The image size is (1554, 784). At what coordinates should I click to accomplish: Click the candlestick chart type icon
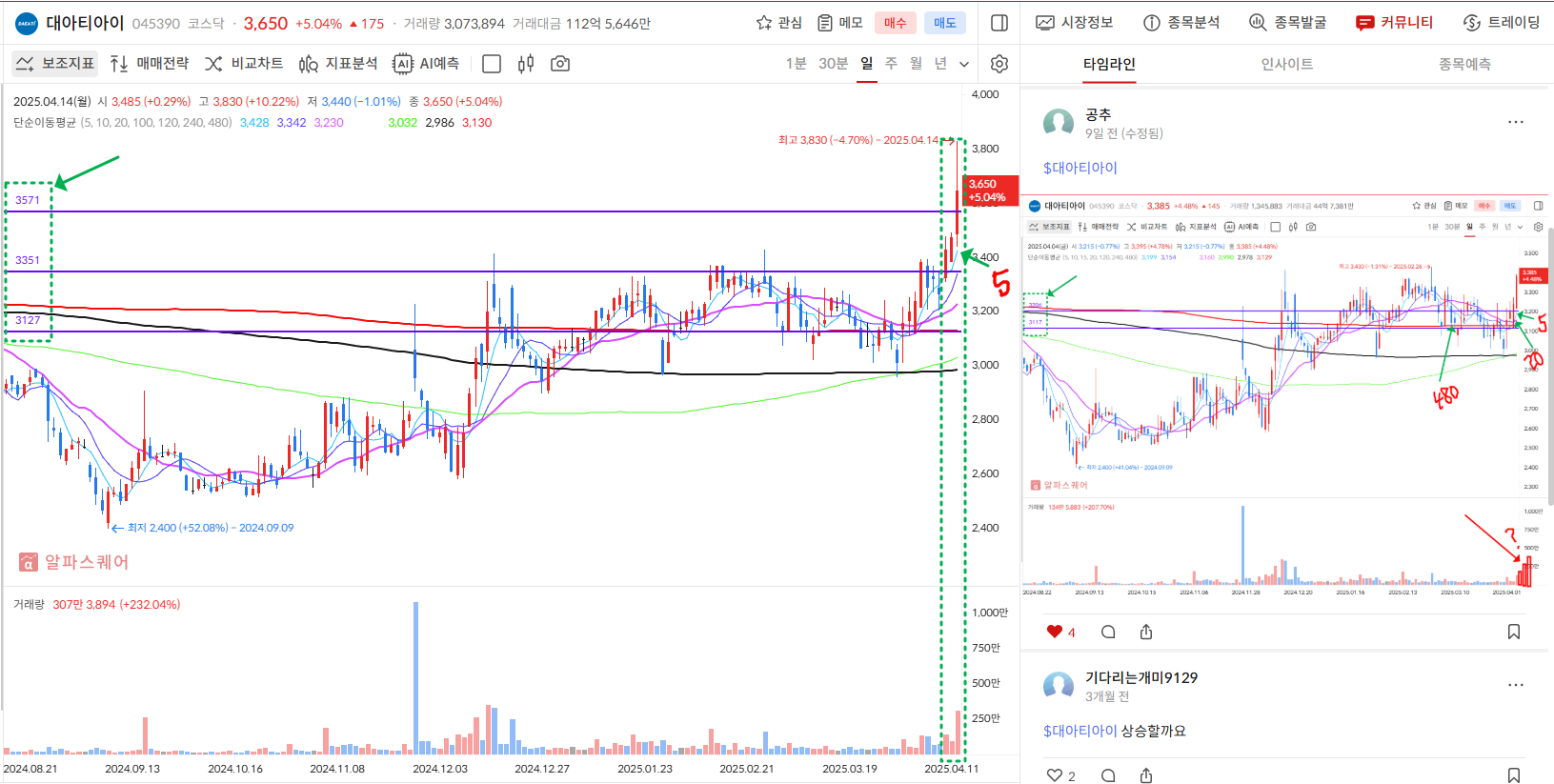click(x=526, y=64)
